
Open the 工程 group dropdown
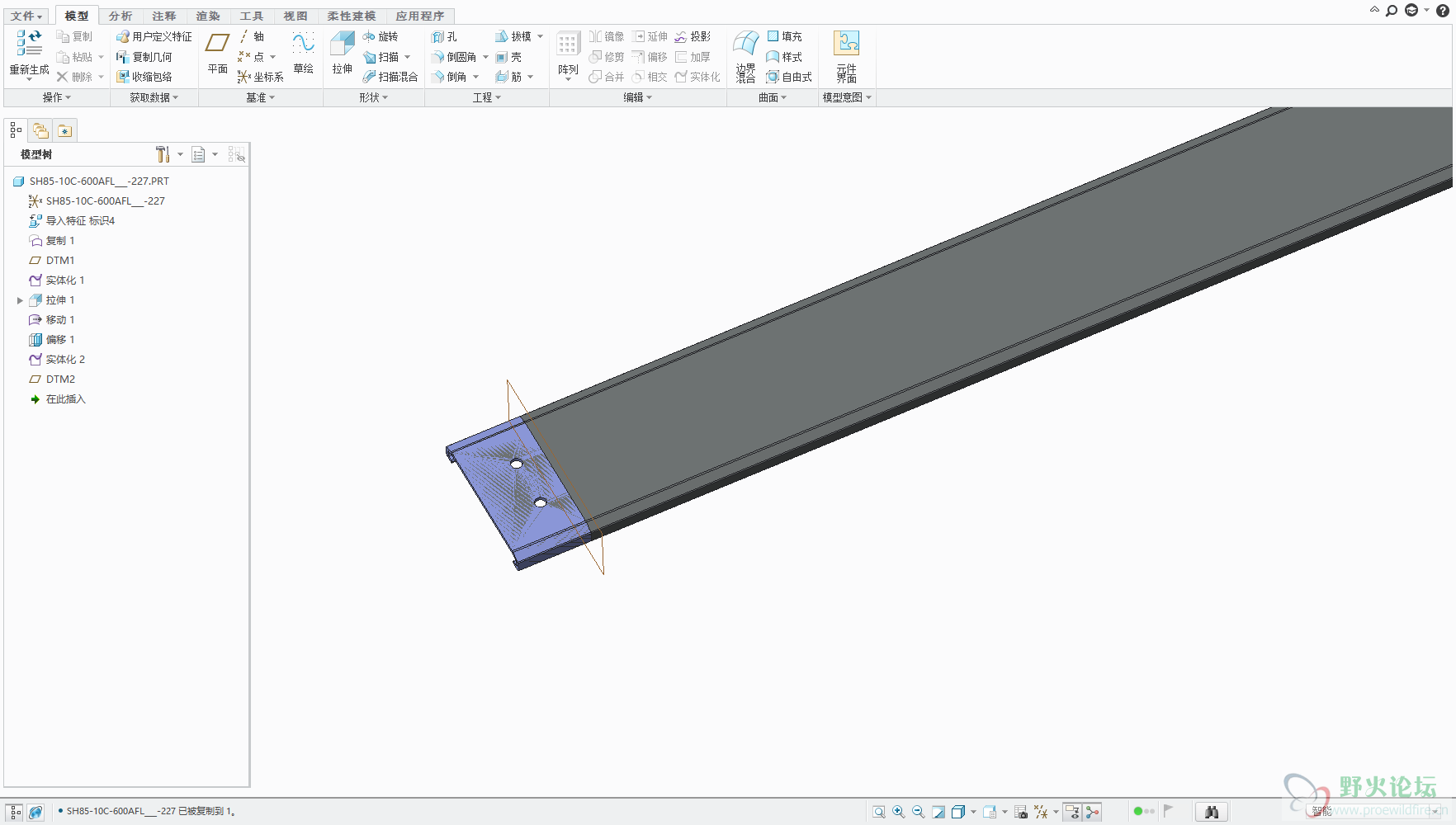coord(487,97)
